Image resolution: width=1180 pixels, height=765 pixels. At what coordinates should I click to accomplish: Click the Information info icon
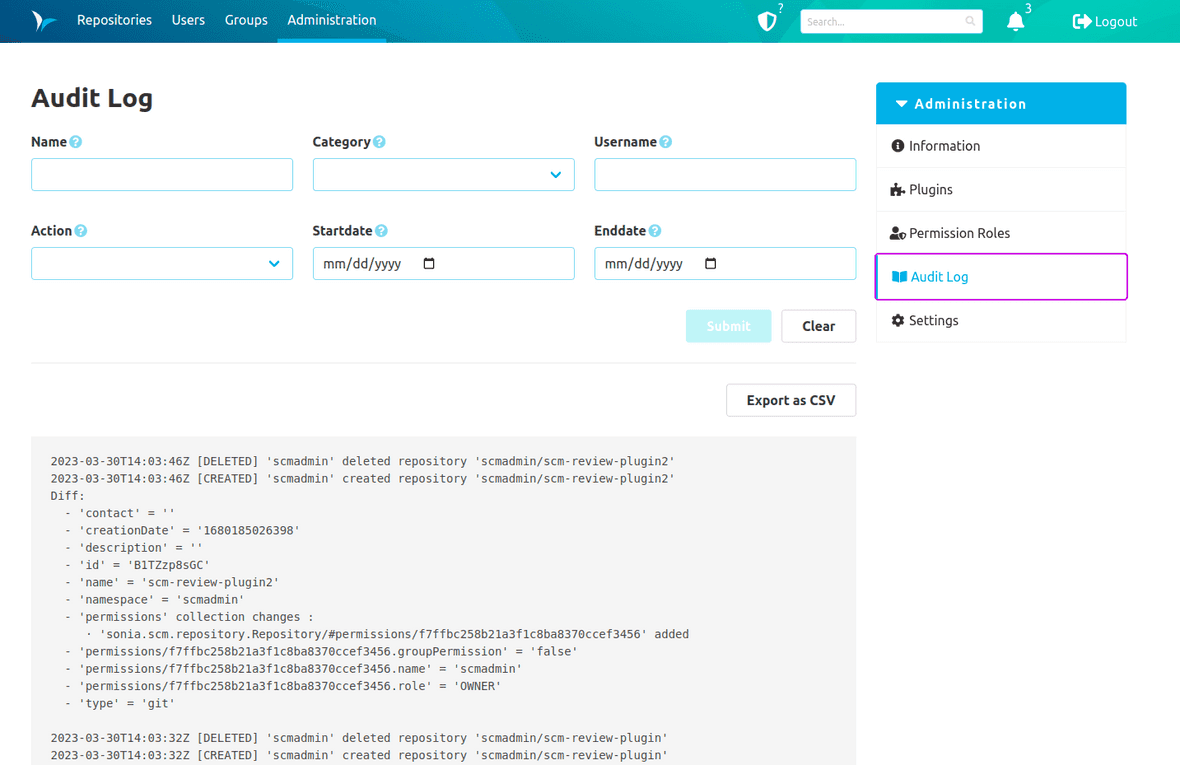coord(897,145)
